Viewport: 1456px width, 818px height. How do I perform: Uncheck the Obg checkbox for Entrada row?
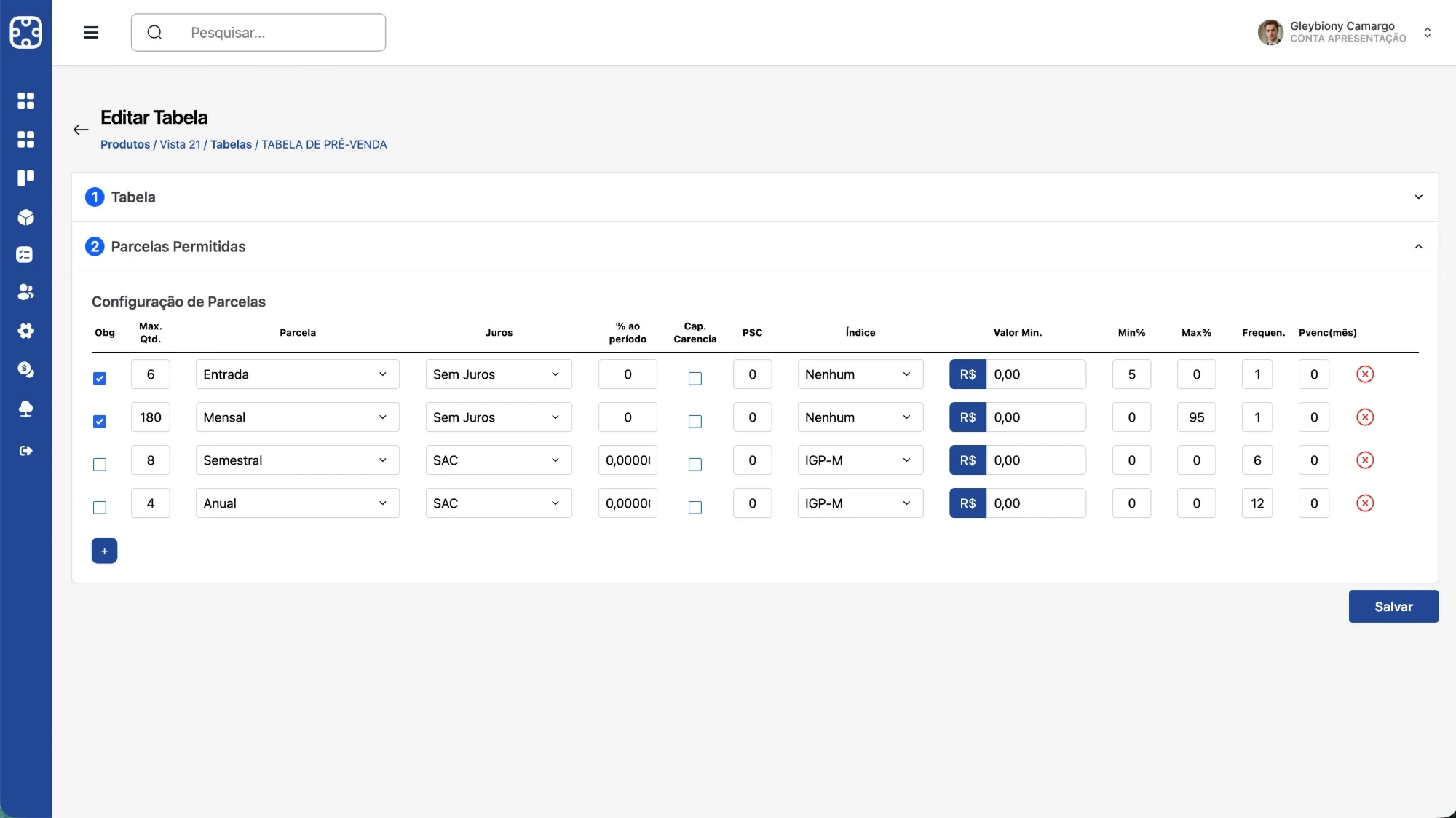pyautogui.click(x=100, y=379)
